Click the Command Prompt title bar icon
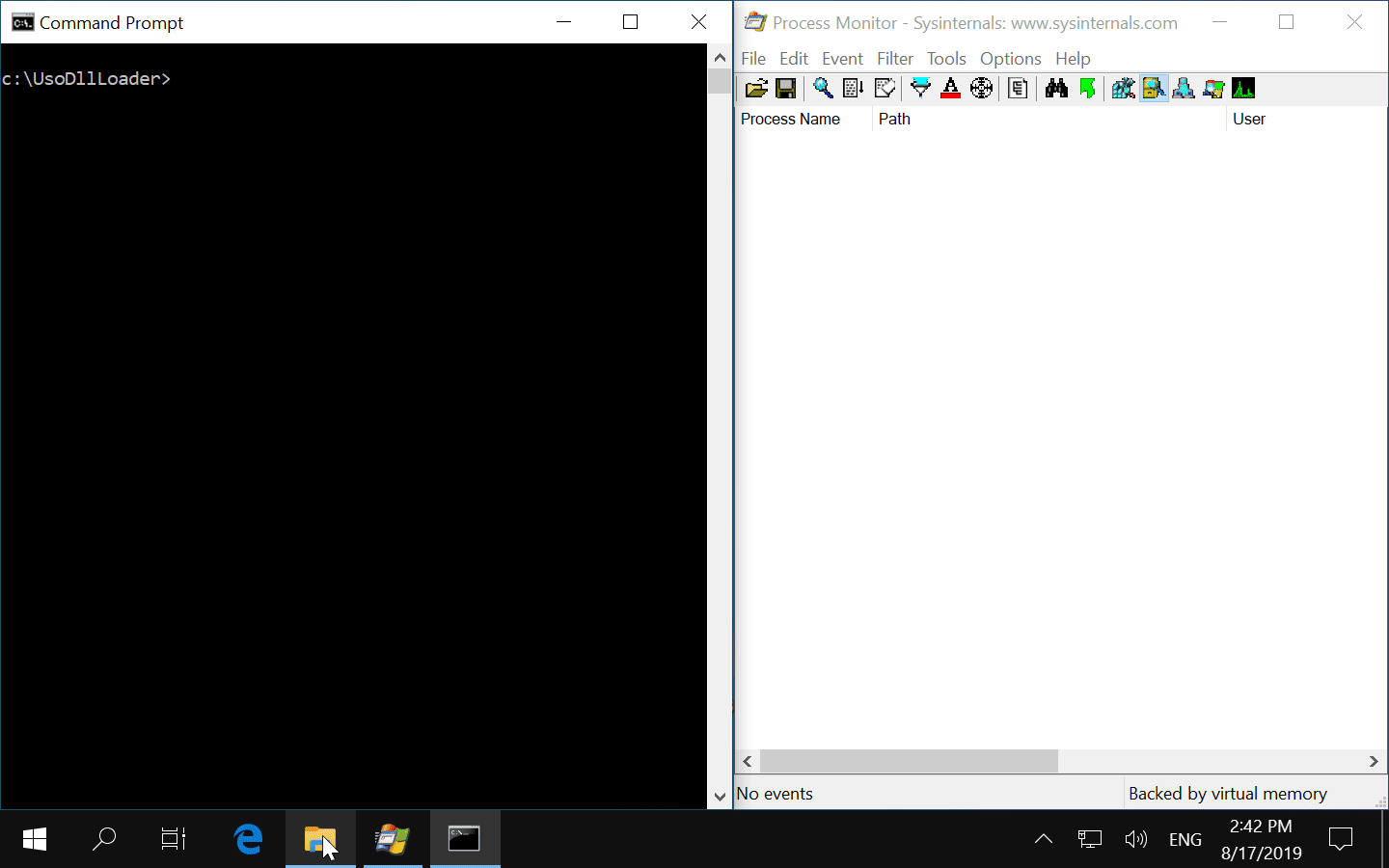Image resolution: width=1389 pixels, height=868 pixels. (x=22, y=22)
